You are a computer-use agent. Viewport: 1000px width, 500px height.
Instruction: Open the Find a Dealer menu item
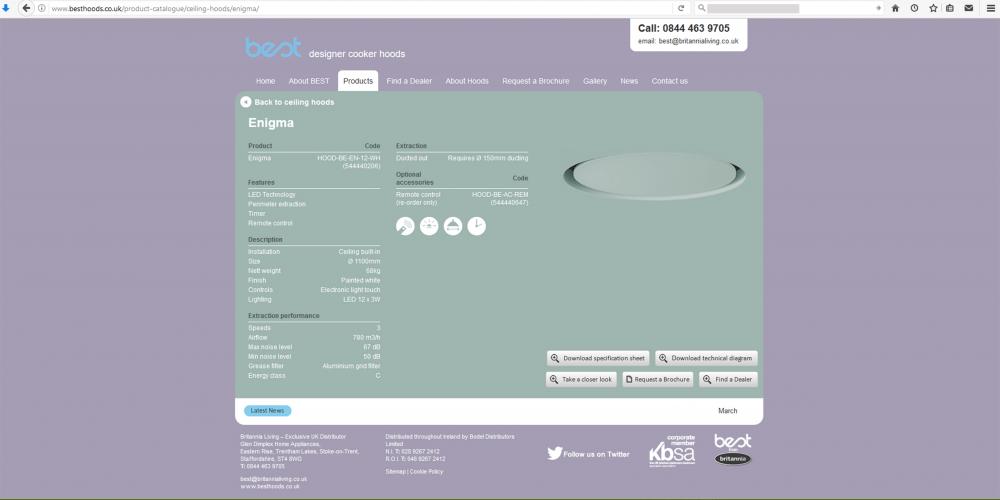coord(409,81)
